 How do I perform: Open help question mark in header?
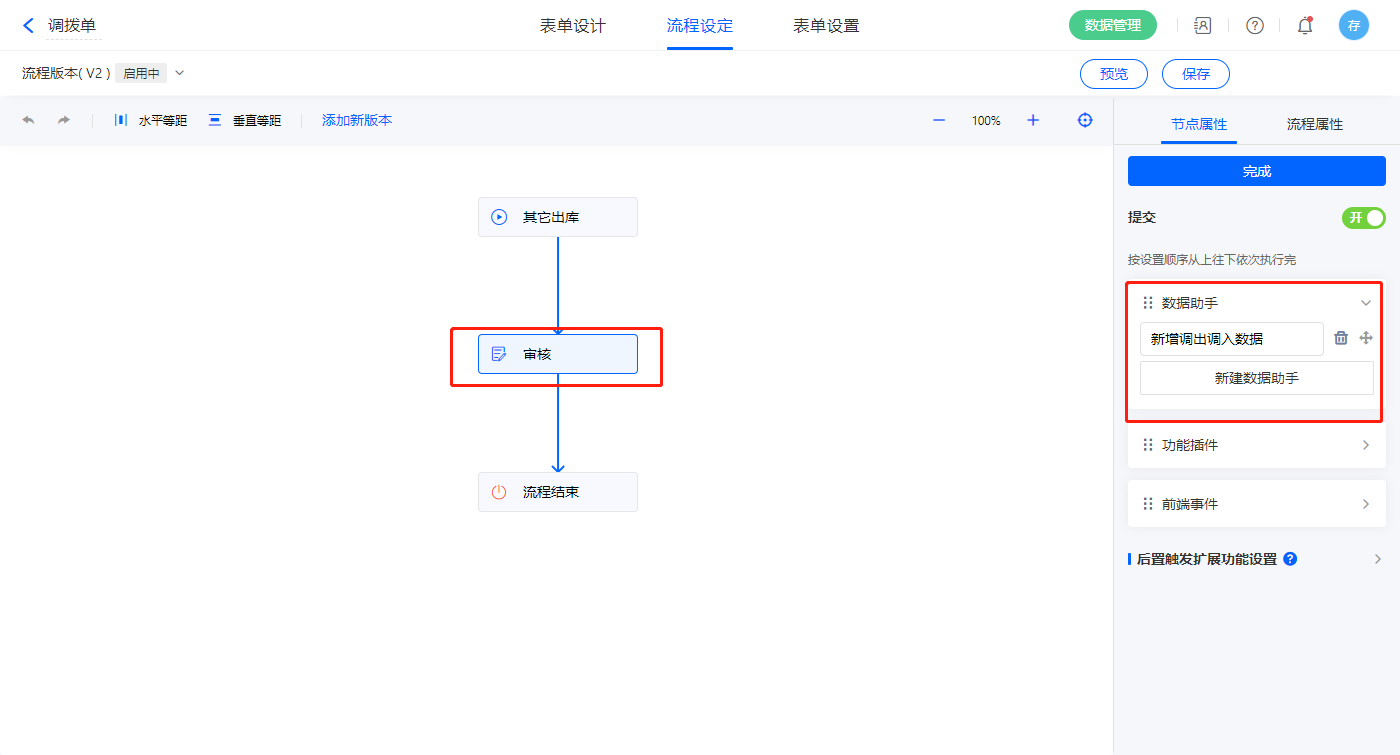1254,26
